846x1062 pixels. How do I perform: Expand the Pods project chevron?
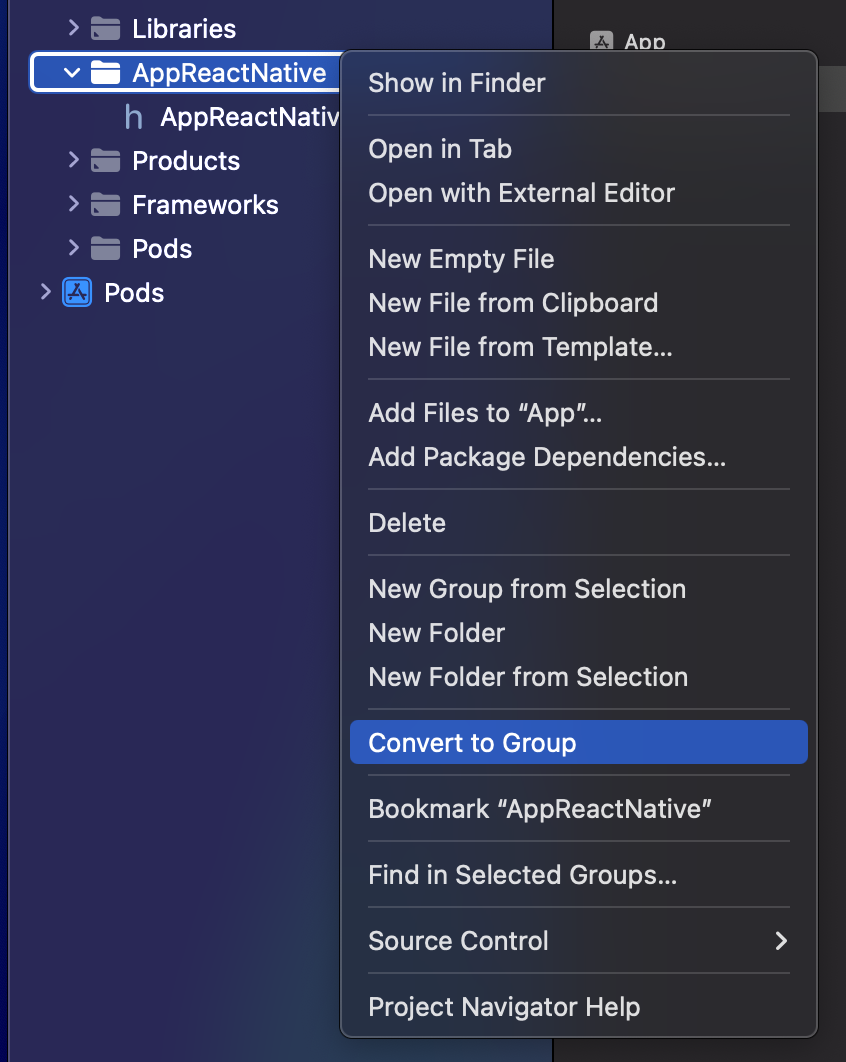point(45,292)
